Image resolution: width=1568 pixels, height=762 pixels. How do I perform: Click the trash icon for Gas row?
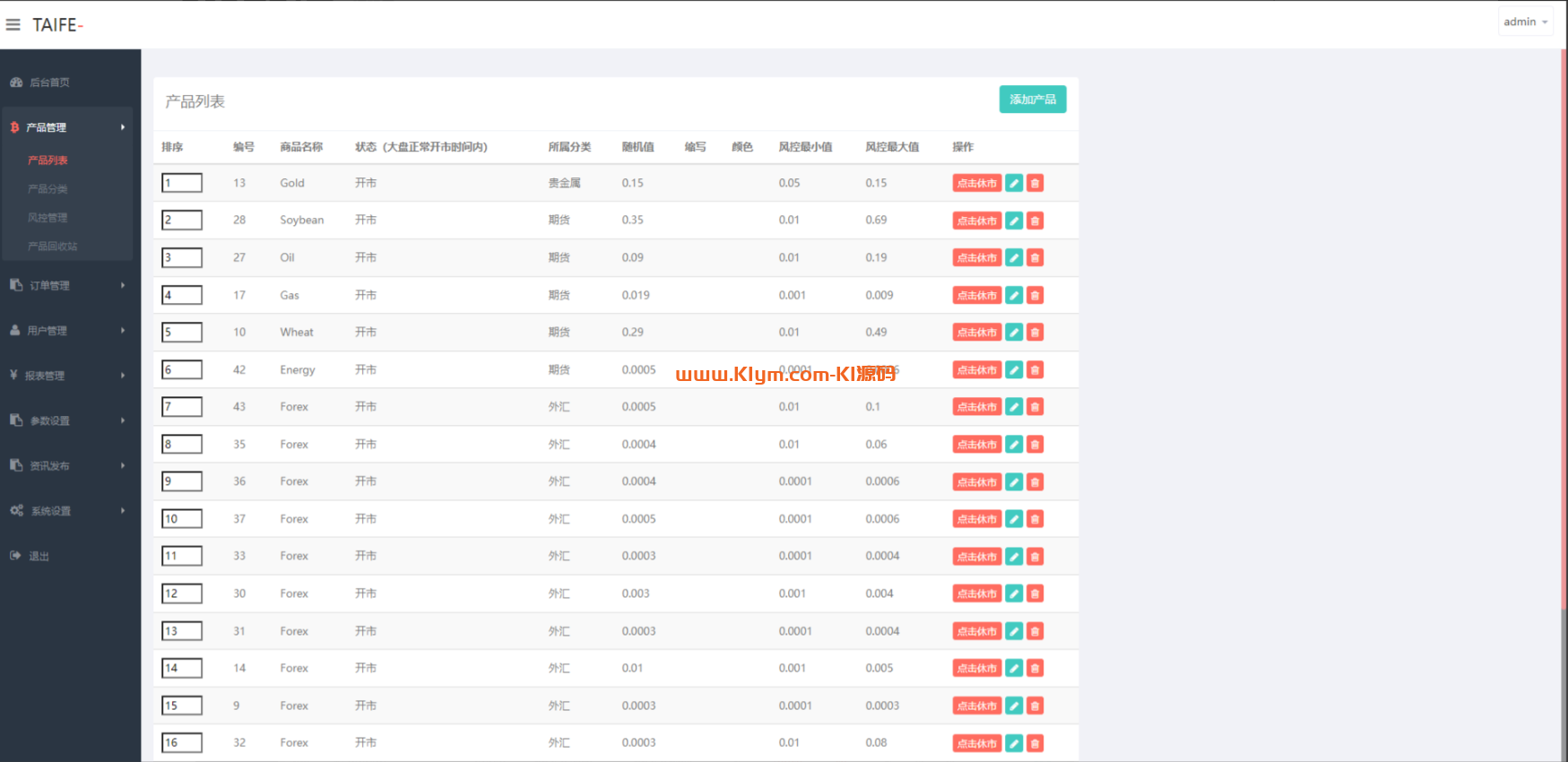(x=1035, y=296)
